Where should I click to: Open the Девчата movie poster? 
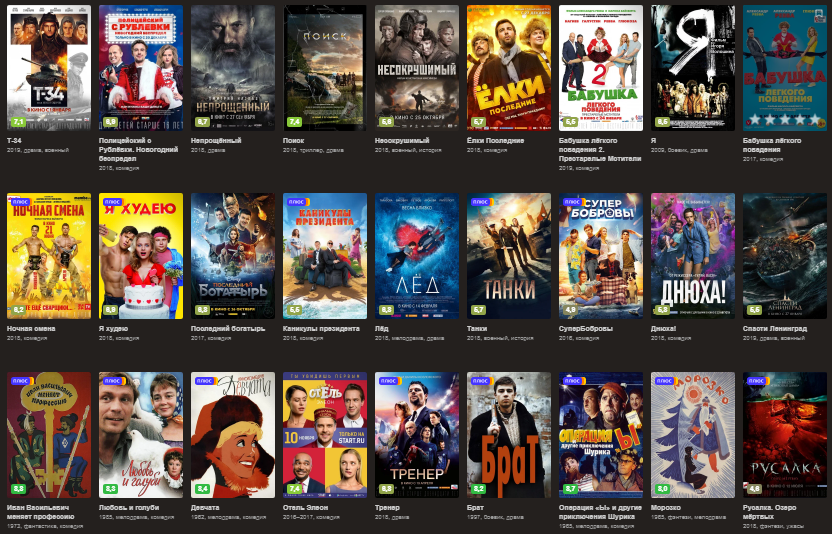[x=233, y=435]
